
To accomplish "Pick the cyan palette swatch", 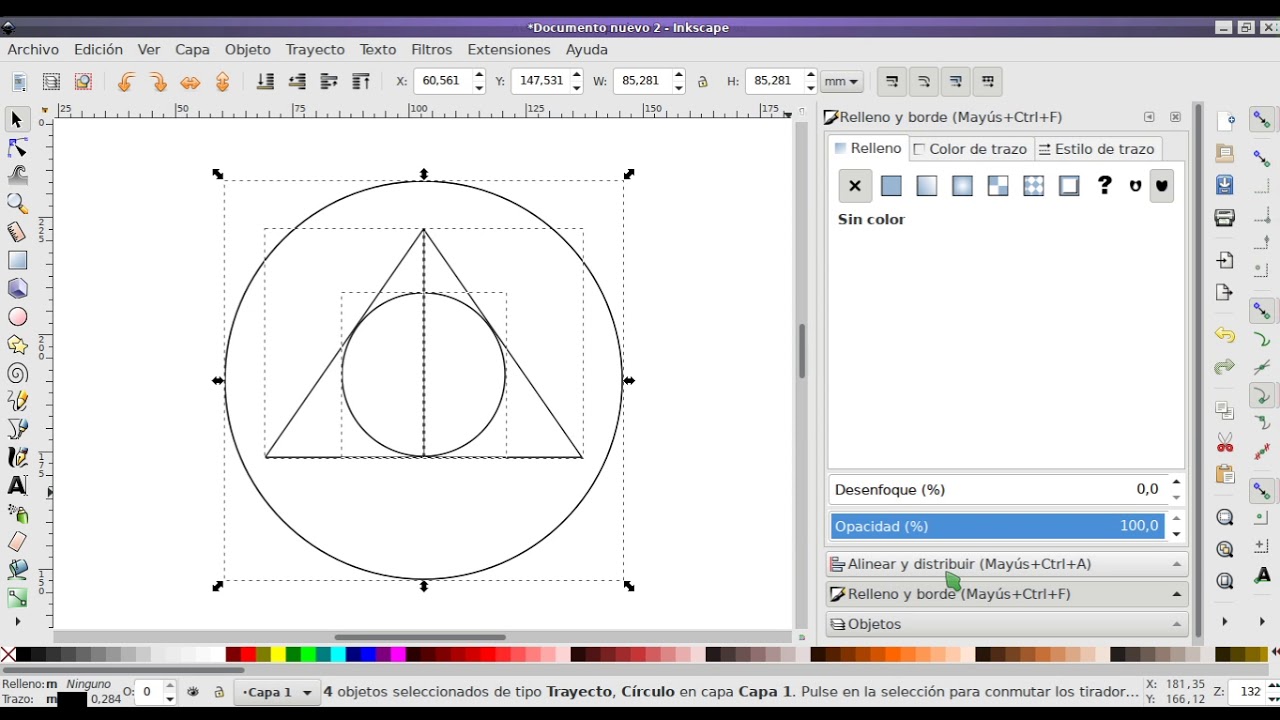I will [x=338, y=655].
